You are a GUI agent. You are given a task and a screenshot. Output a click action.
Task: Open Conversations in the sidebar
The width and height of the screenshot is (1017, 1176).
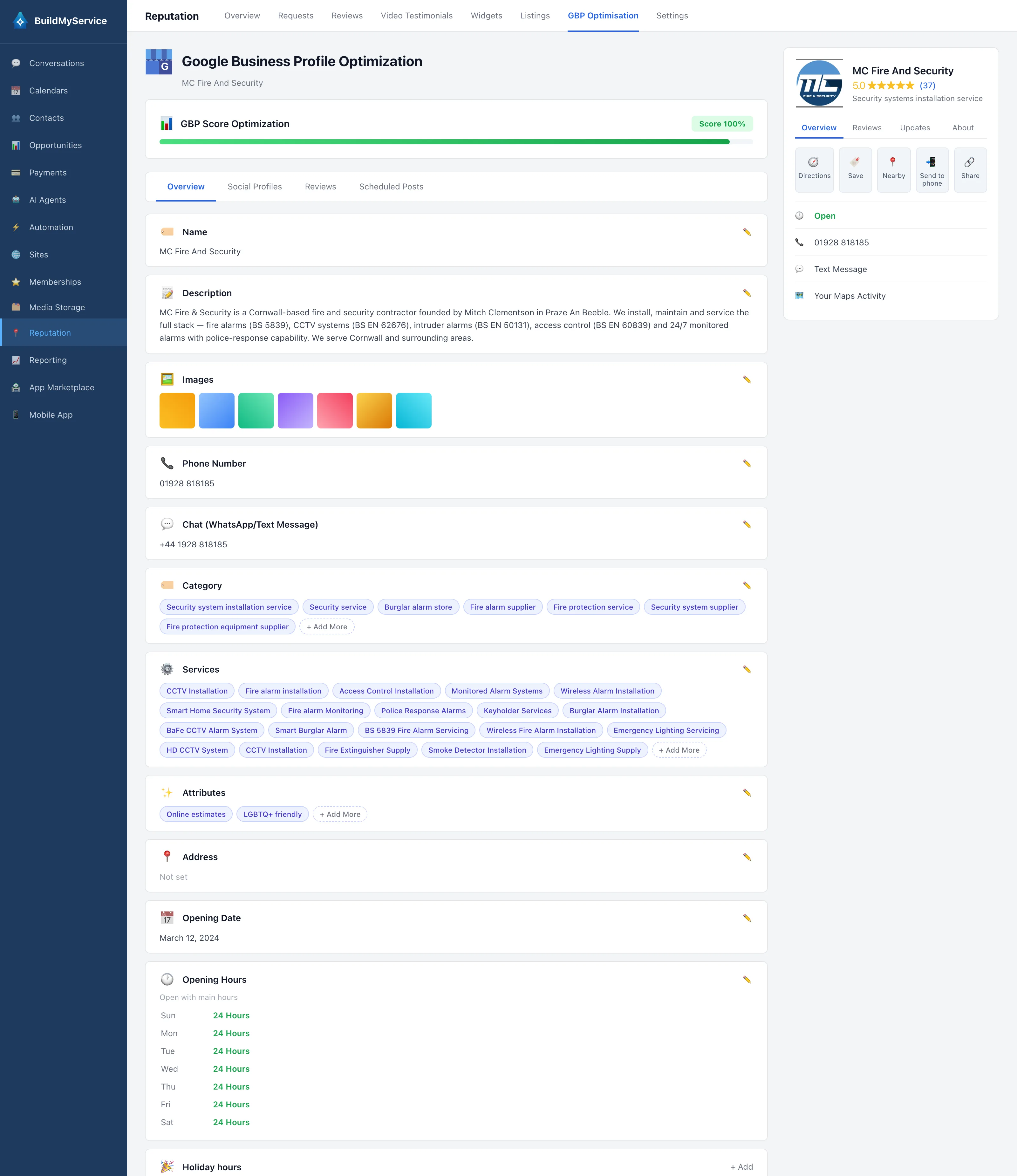click(64, 63)
